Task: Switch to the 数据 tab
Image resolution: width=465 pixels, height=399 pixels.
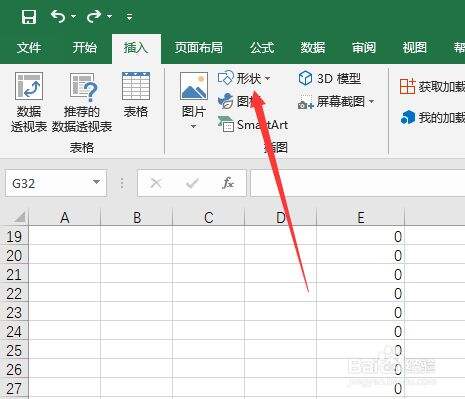Action: pyautogui.click(x=313, y=48)
